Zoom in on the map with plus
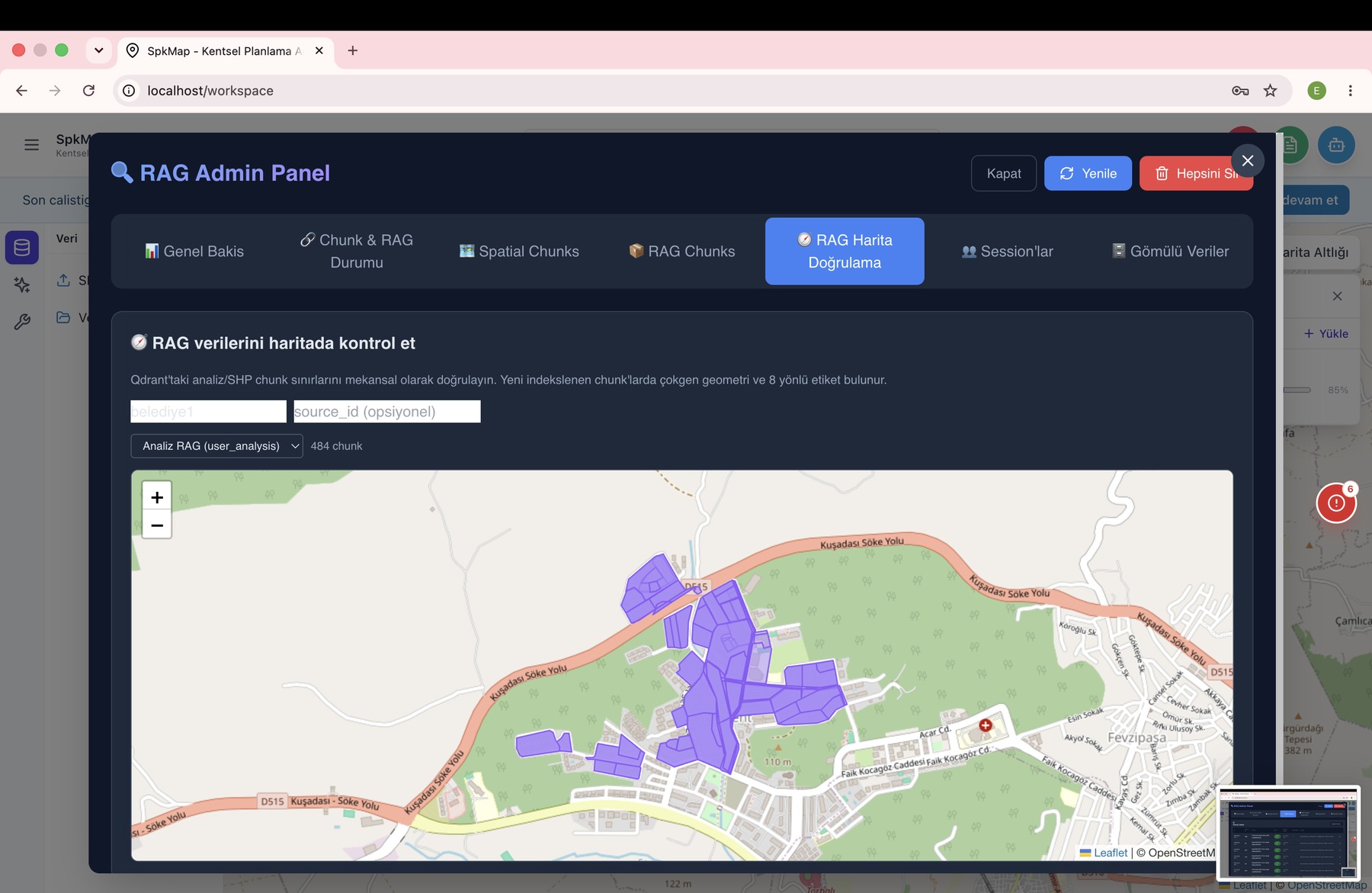1372x893 pixels. [157, 497]
